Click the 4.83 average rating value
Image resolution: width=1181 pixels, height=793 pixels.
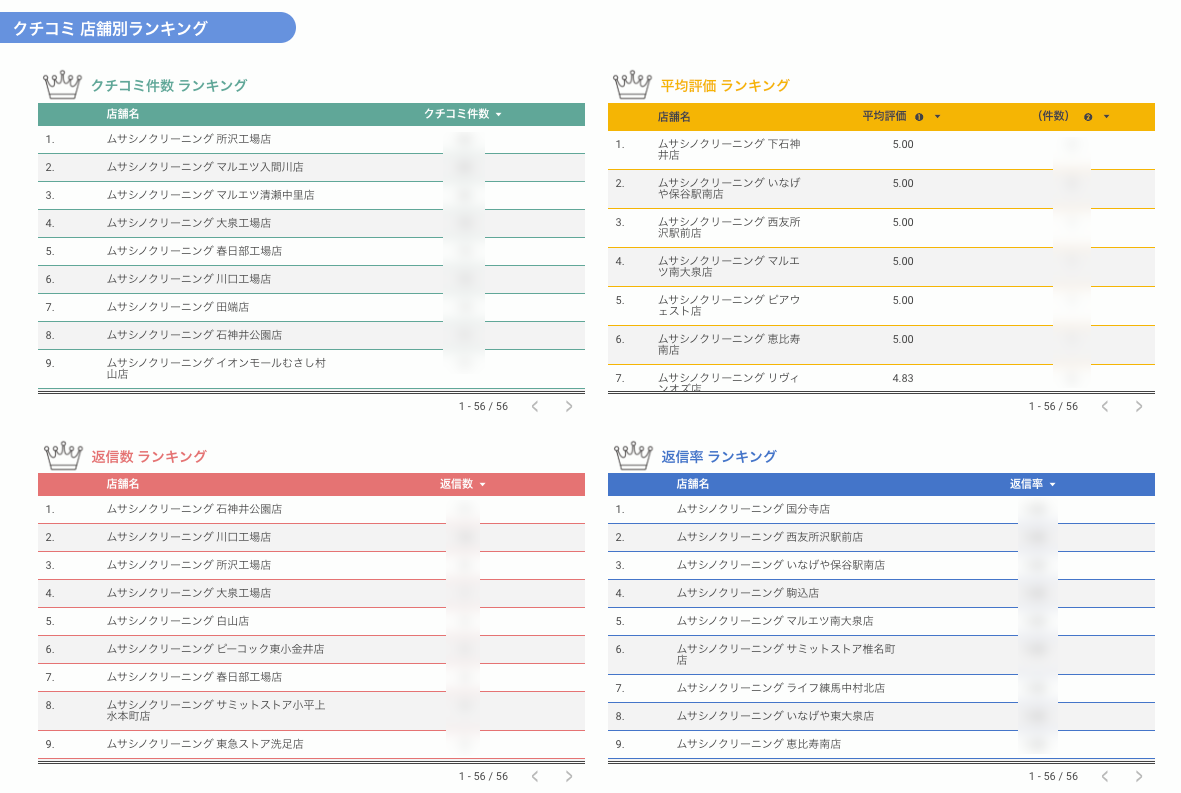coord(903,379)
